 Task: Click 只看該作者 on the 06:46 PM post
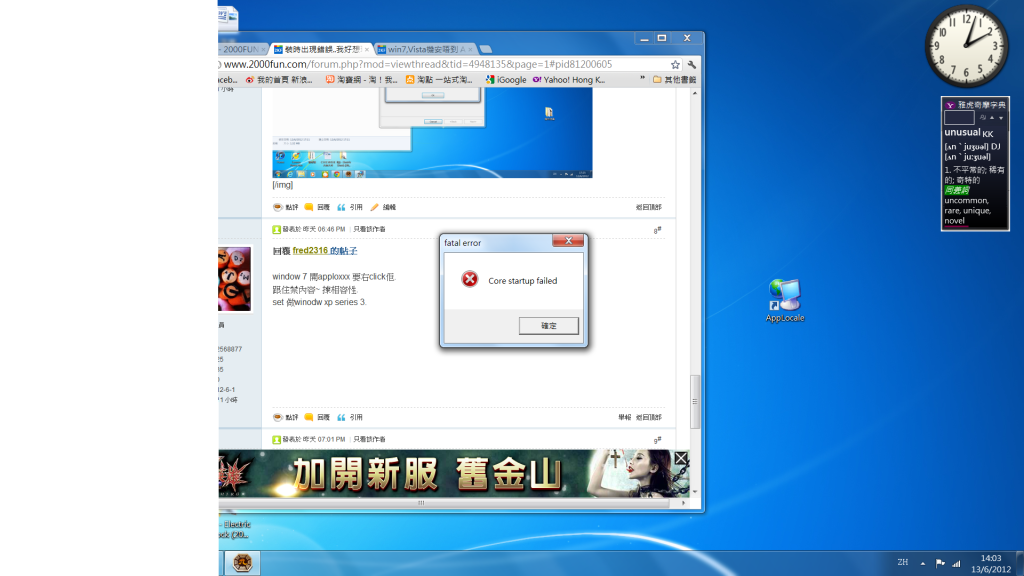[369, 229]
